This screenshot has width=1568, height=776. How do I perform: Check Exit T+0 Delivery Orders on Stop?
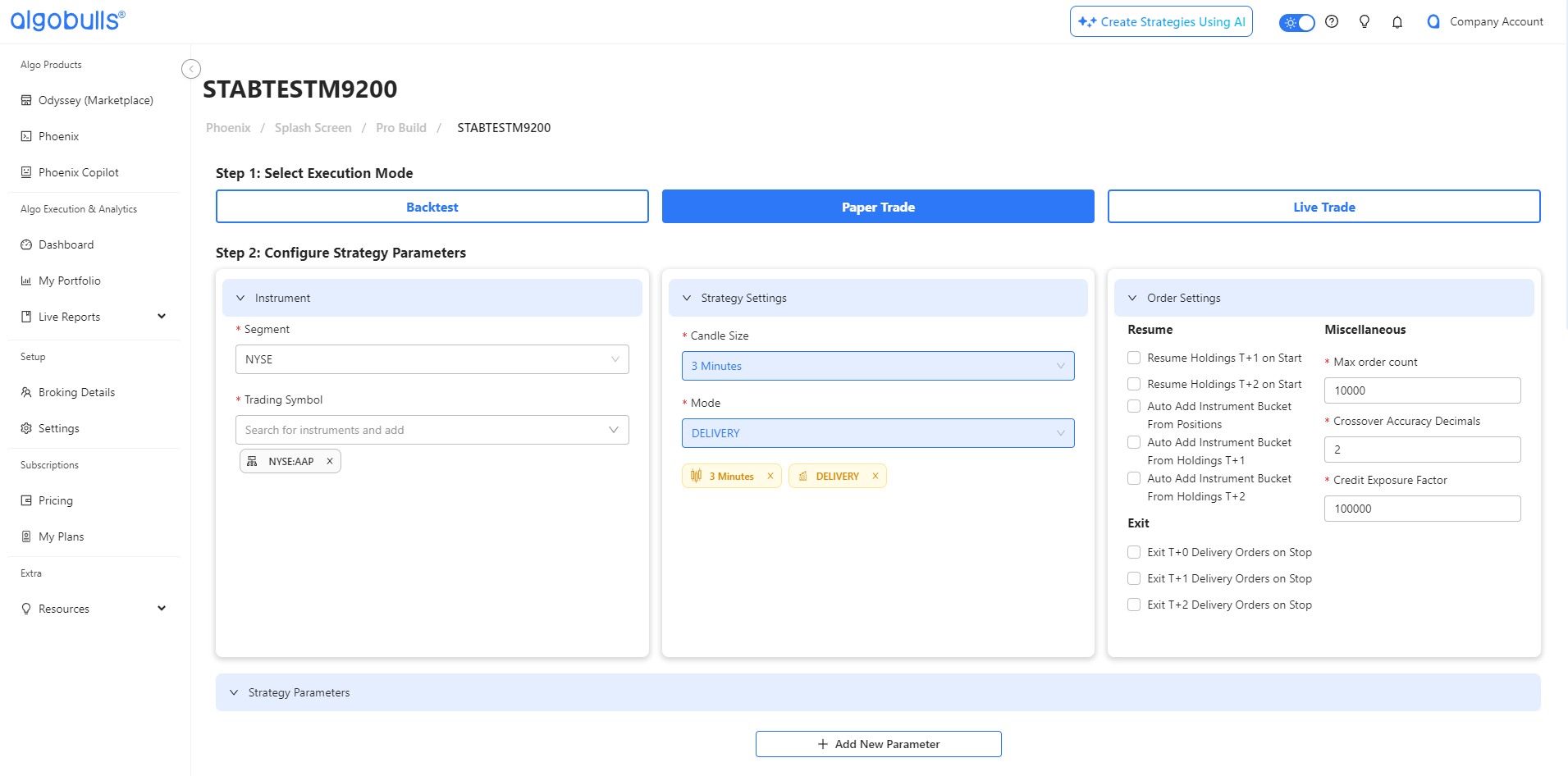click(x=1134, y=552)
